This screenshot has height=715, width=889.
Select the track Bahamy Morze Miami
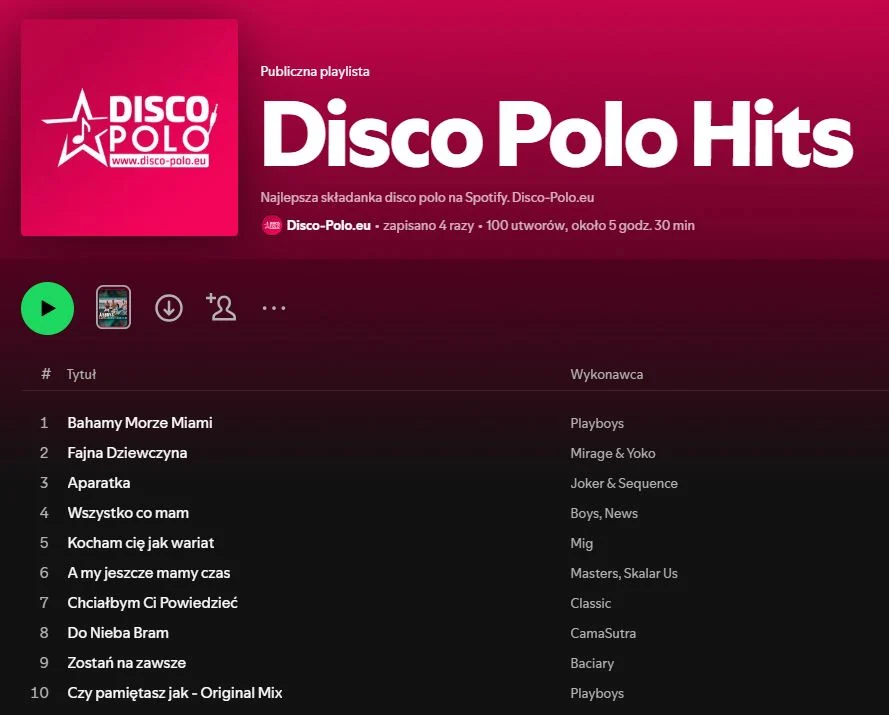click(x=140, y=423)
